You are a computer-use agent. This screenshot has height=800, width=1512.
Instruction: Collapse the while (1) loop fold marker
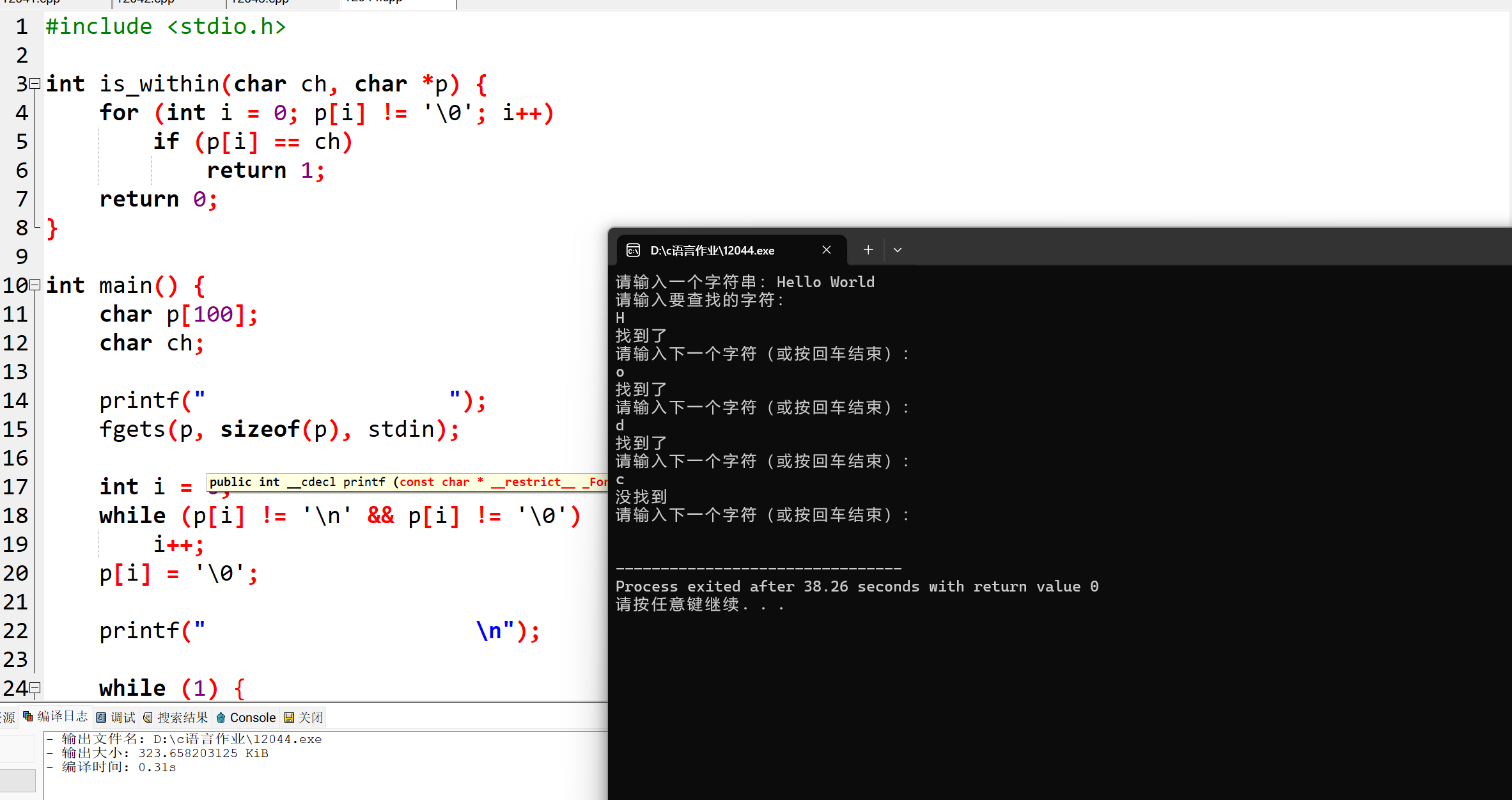[36, 688]
